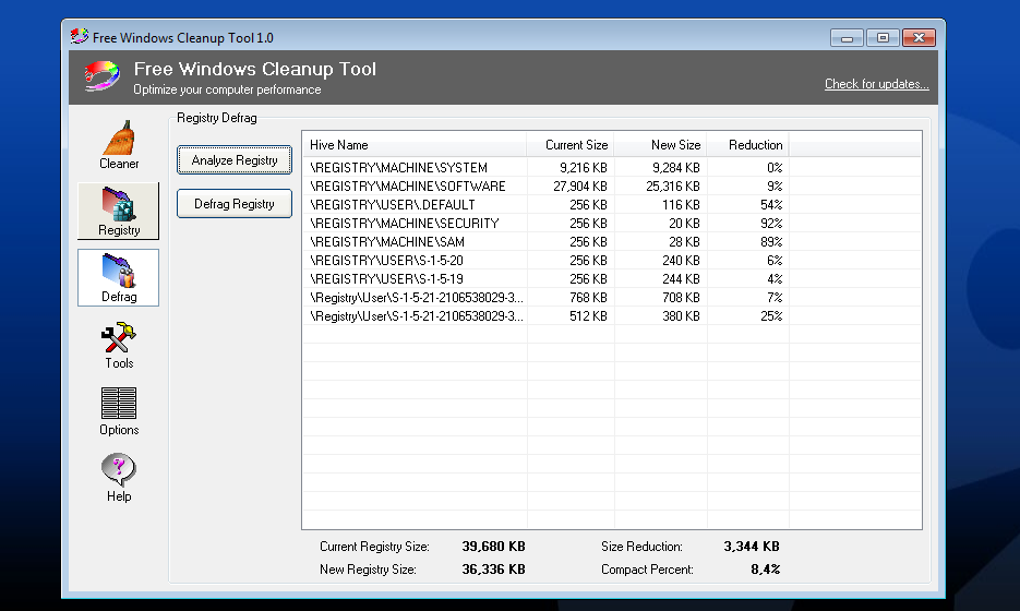This screenshot has width=1020, height=611.
Task: Click the 20 KB new size cell
Action: pos(684,223)
